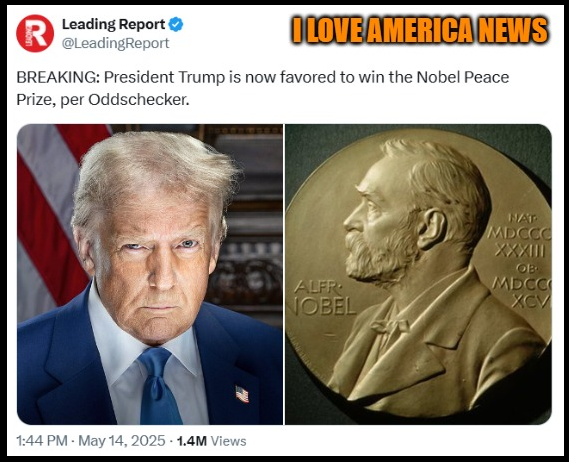Click the Roman numeral inscription on the medal
Viewport: 569px width, 462px height.
click(x=520, y=261)
